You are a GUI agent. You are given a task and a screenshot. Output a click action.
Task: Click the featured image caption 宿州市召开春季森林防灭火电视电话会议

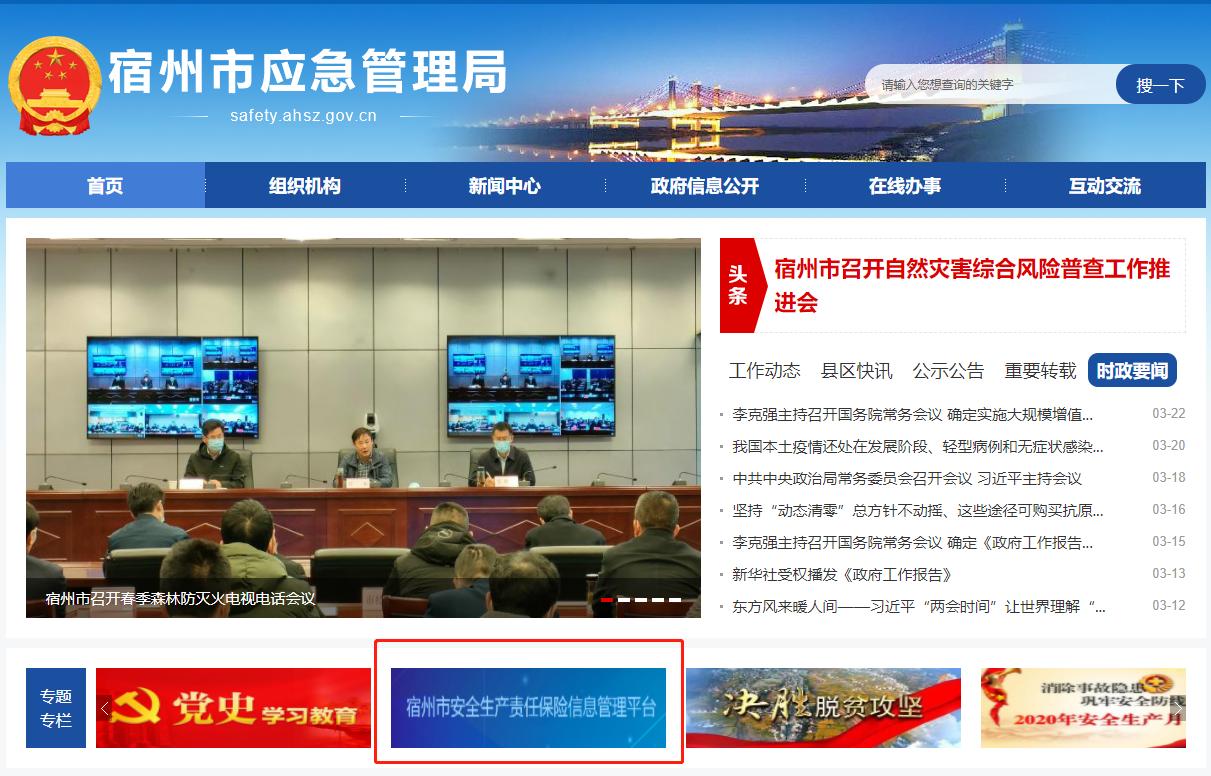[x=180, y=601]
